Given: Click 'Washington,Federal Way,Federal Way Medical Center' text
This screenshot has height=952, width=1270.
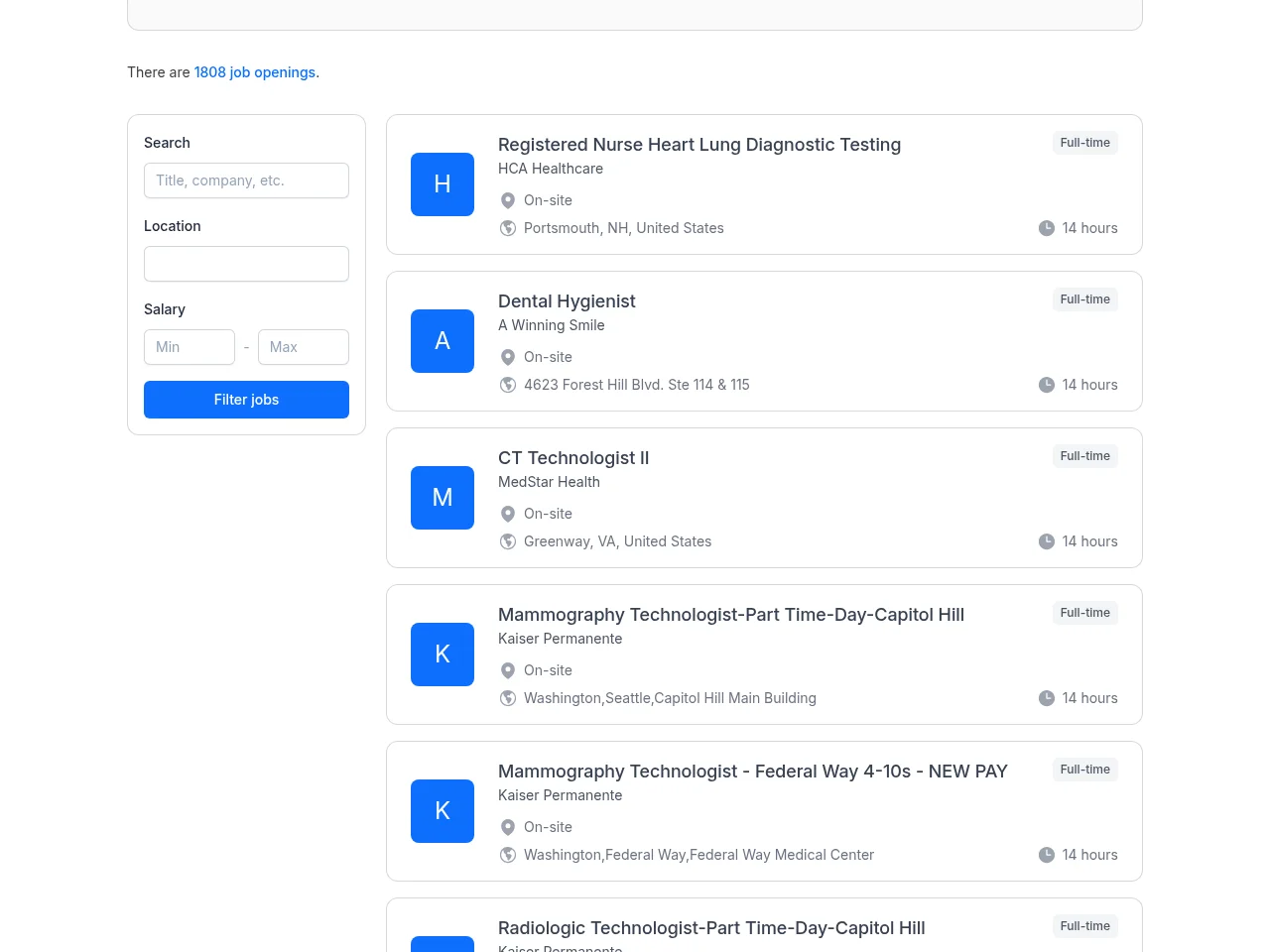Looking at the screenshot, I should (698, 855).
